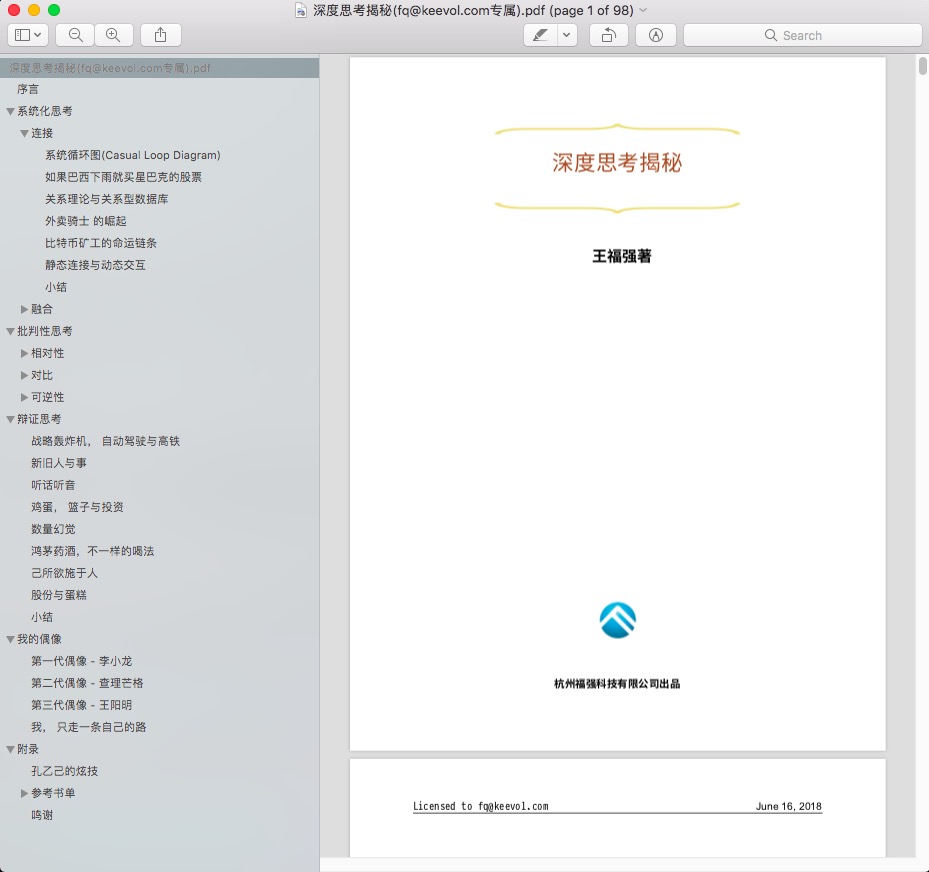Collapse the 我的偶像 section
The width and height of the screenshot is (929, 872).
tap(10, 639)
